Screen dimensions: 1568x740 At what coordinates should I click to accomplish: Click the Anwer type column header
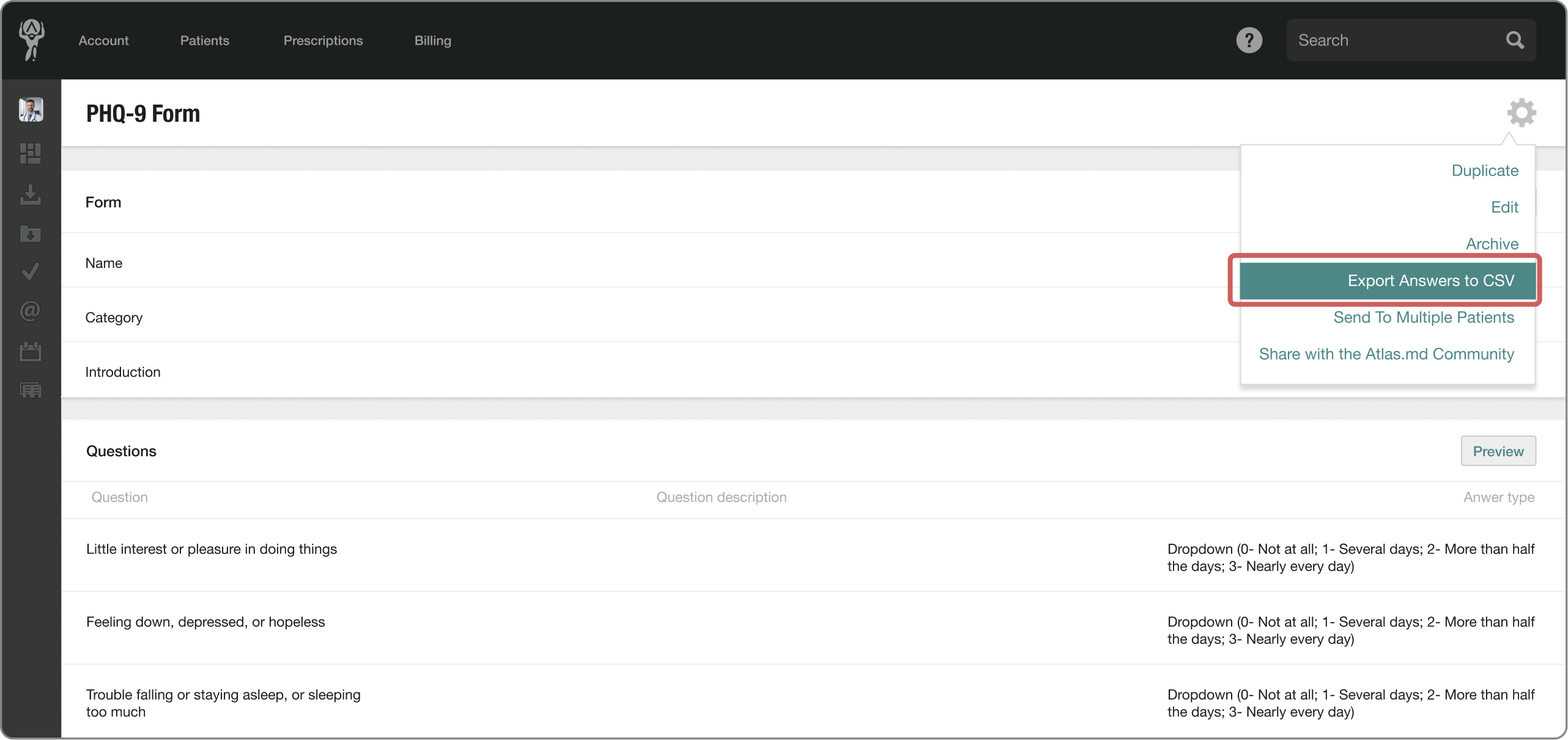pyautogui.click(x=1499, y=497)
